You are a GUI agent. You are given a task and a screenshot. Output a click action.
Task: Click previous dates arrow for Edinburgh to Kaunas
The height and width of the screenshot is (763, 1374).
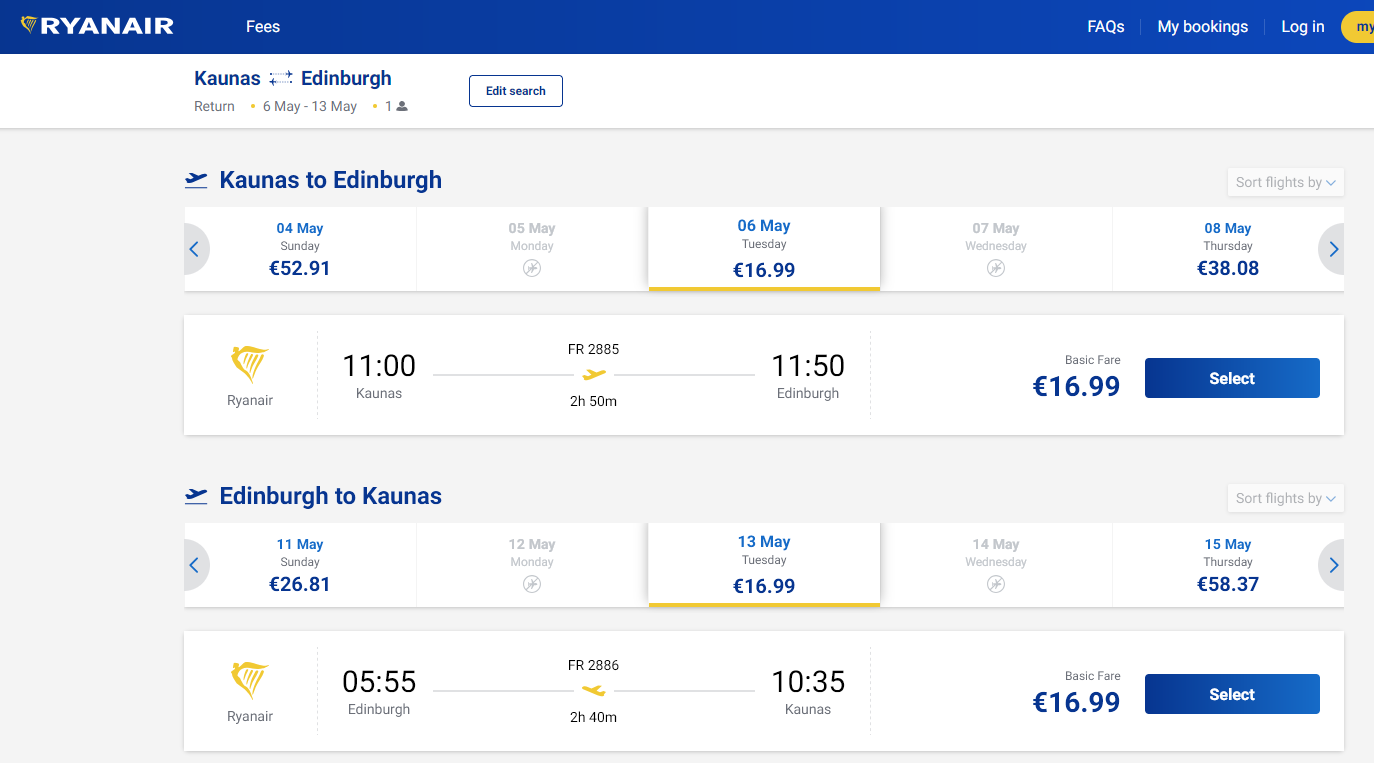pyautogui.click(x=195, y=565)
